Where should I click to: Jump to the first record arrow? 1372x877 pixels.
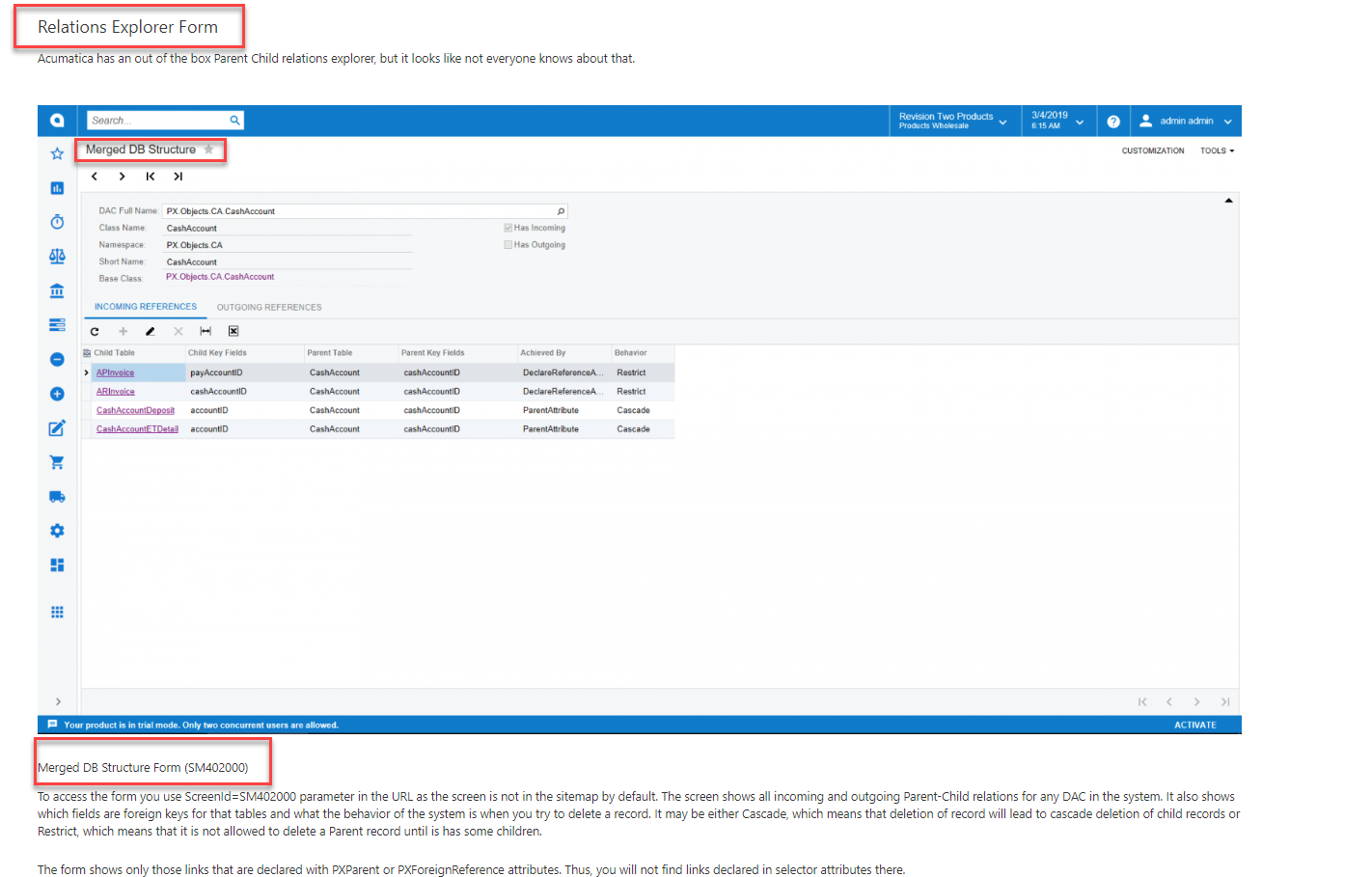click(151, 177)
